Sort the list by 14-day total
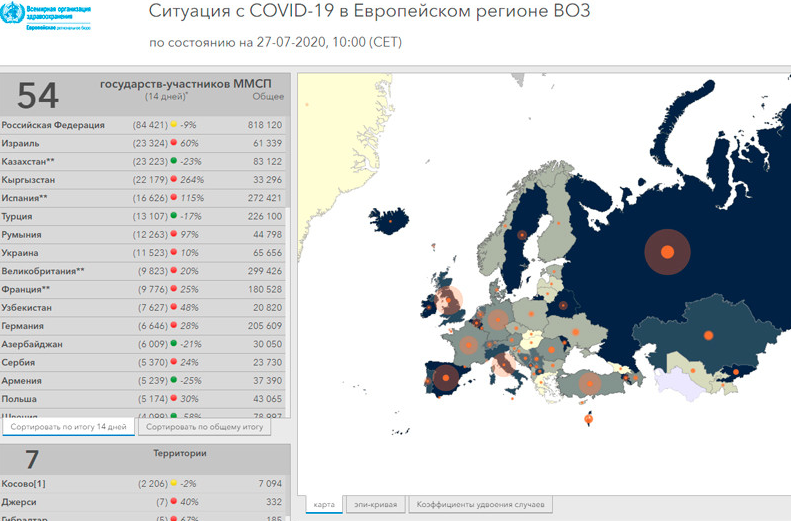Viewport: 791px width, 521px height. tap(68, 426)
